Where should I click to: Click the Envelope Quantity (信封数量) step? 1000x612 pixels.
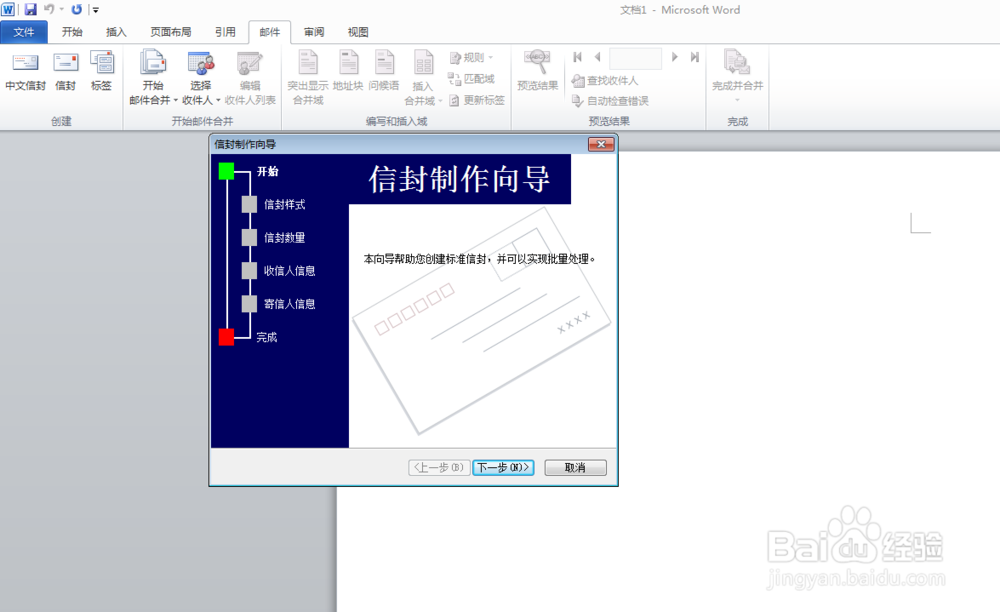(274, 238)
